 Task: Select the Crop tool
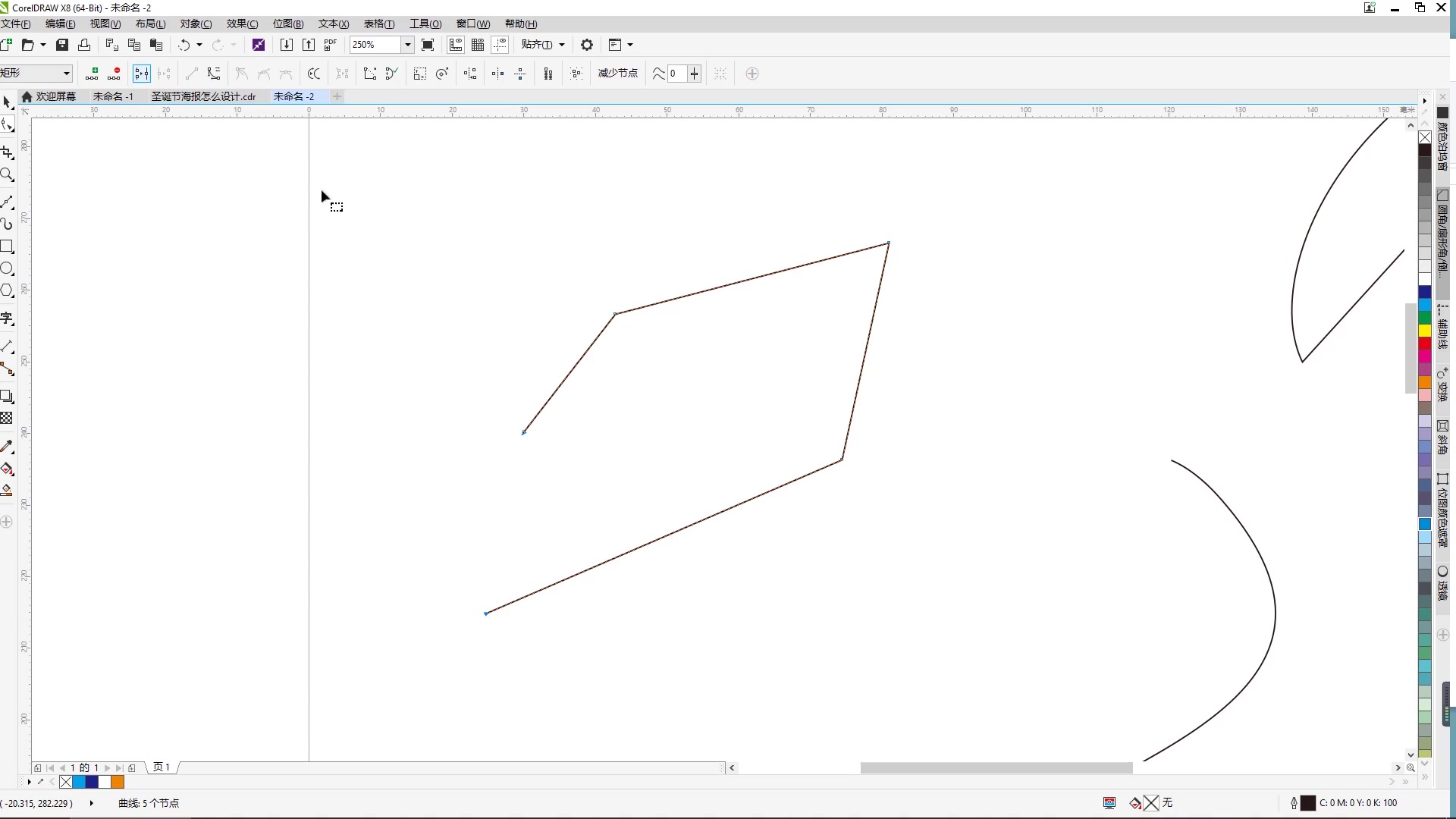coord(7,153)
